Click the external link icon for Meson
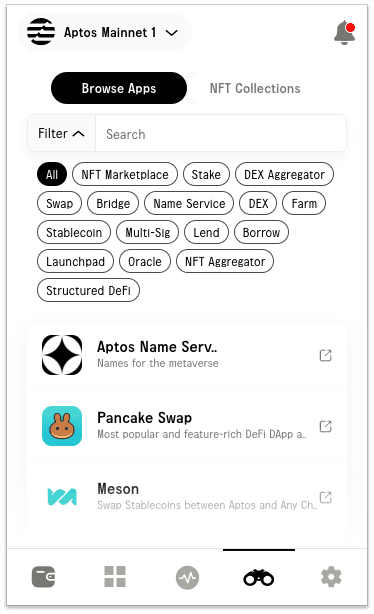The height and width of the screenshot is (614, 374). (x=325, y=497)
